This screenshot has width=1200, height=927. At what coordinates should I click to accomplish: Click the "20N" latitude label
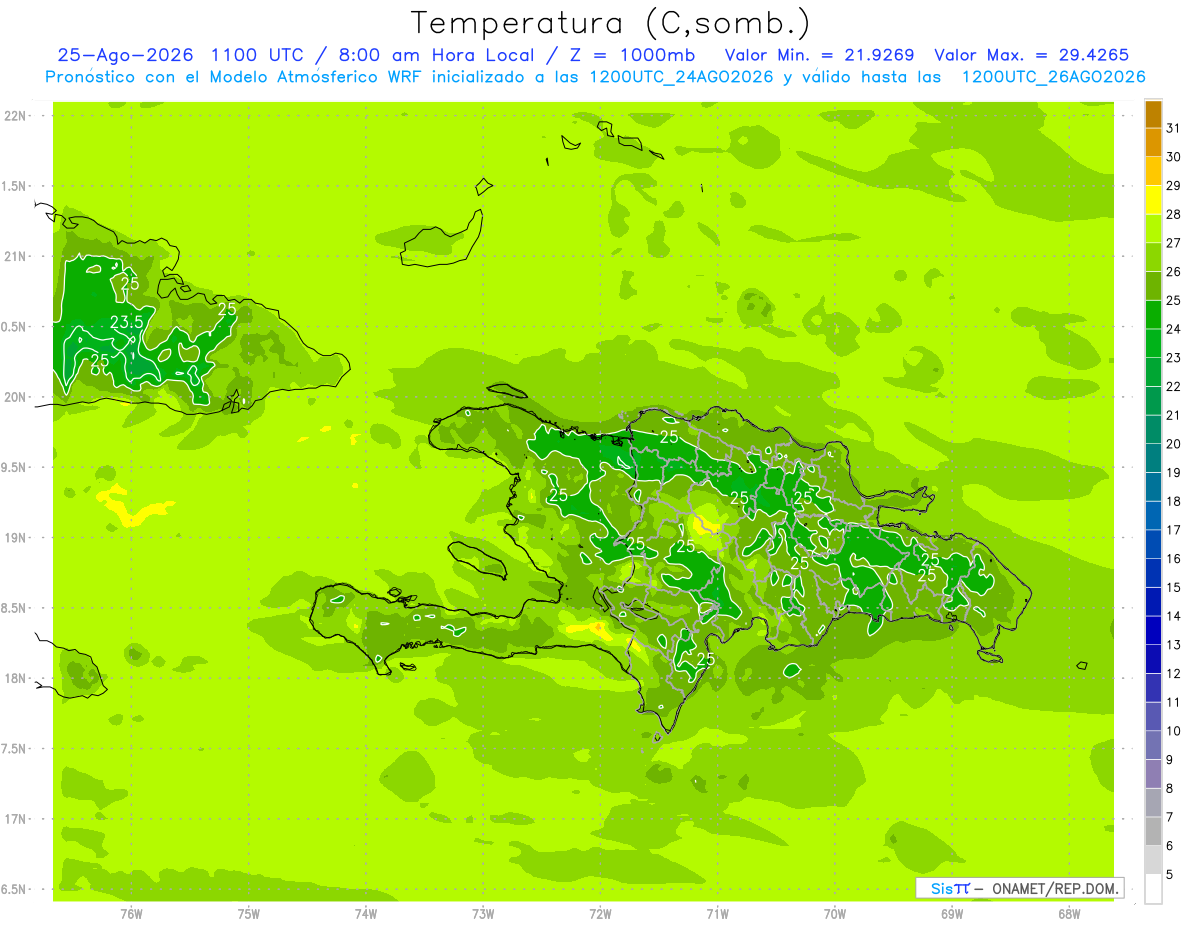pos(13,397)
